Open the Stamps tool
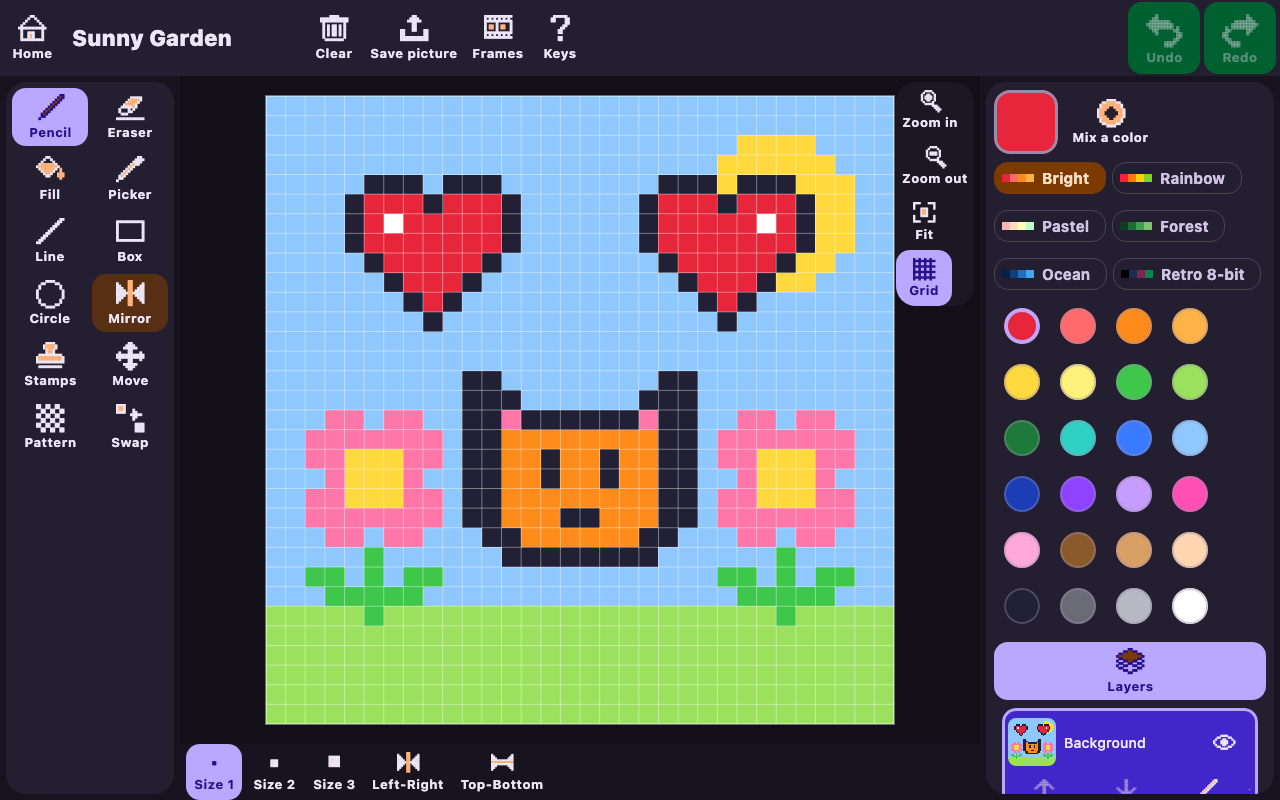Viewport: 1280px width, 800px height. point(50,365)
